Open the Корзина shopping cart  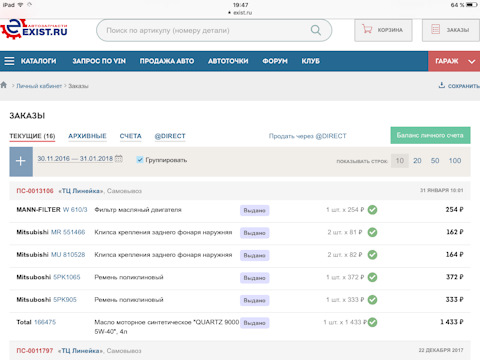(x=383, y=30)
